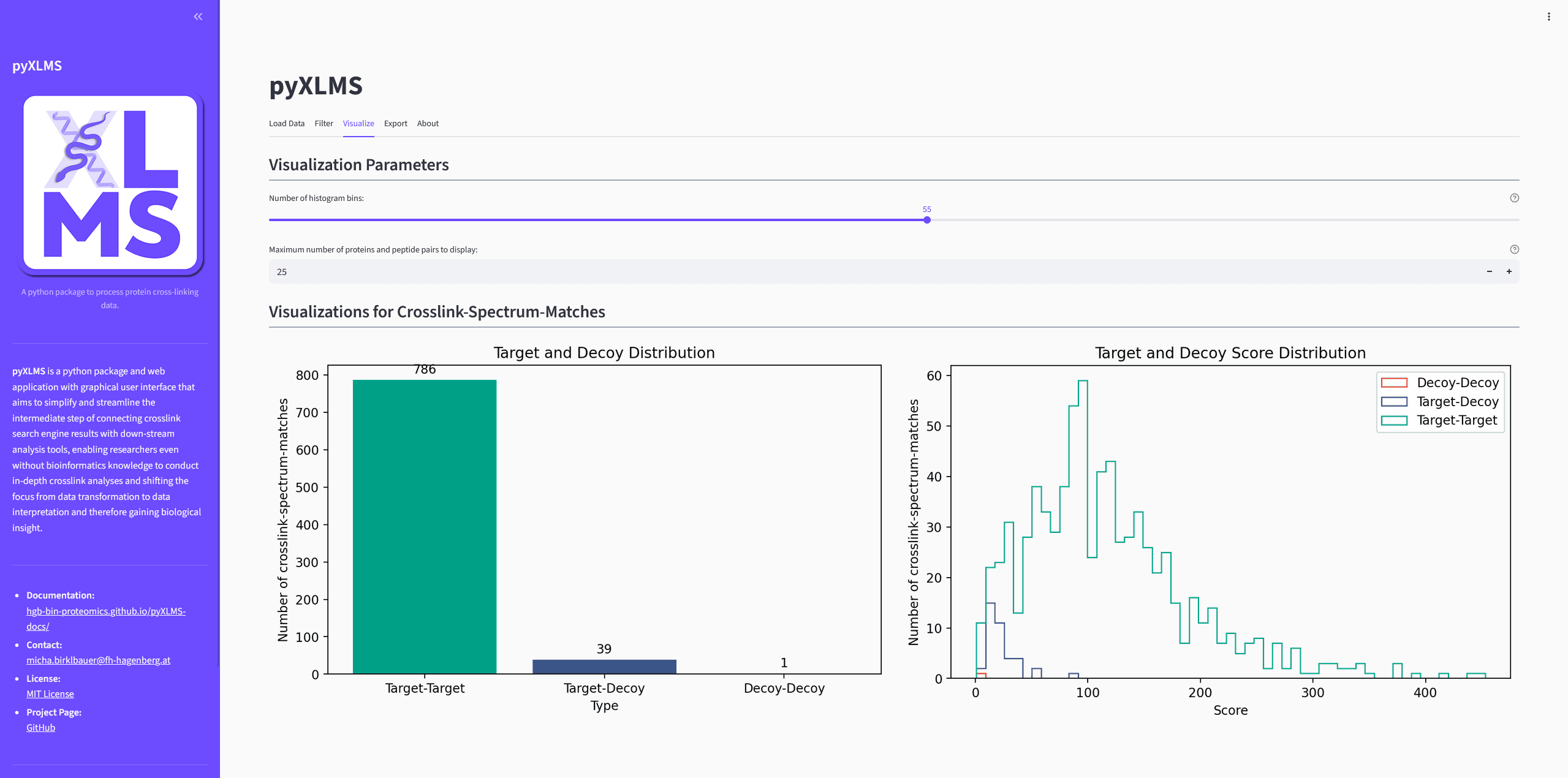Image resolution: width=1568 pixels, height=778 pixels.
Task: Open the MIT License link
Action: pyautogui.click(x=50, y=693)
